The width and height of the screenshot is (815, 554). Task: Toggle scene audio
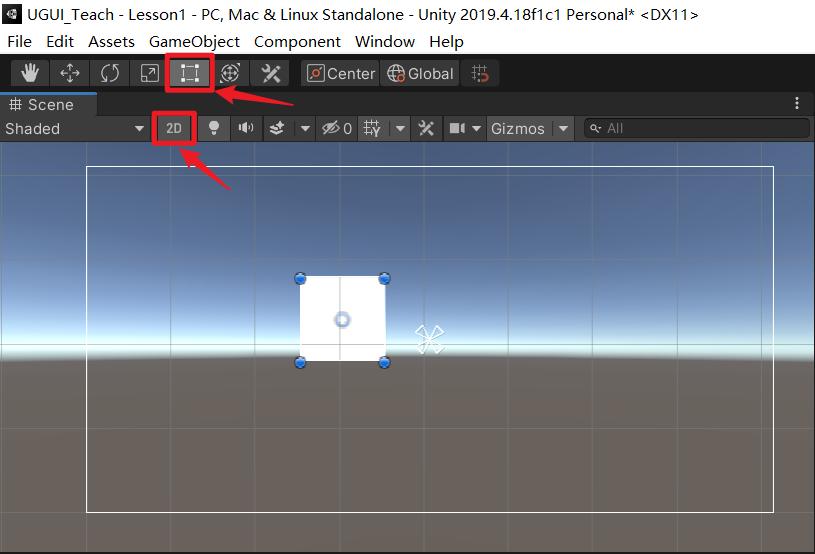point(246,128)
